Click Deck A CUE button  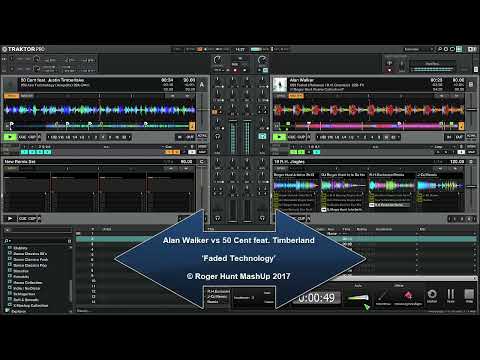23,137
